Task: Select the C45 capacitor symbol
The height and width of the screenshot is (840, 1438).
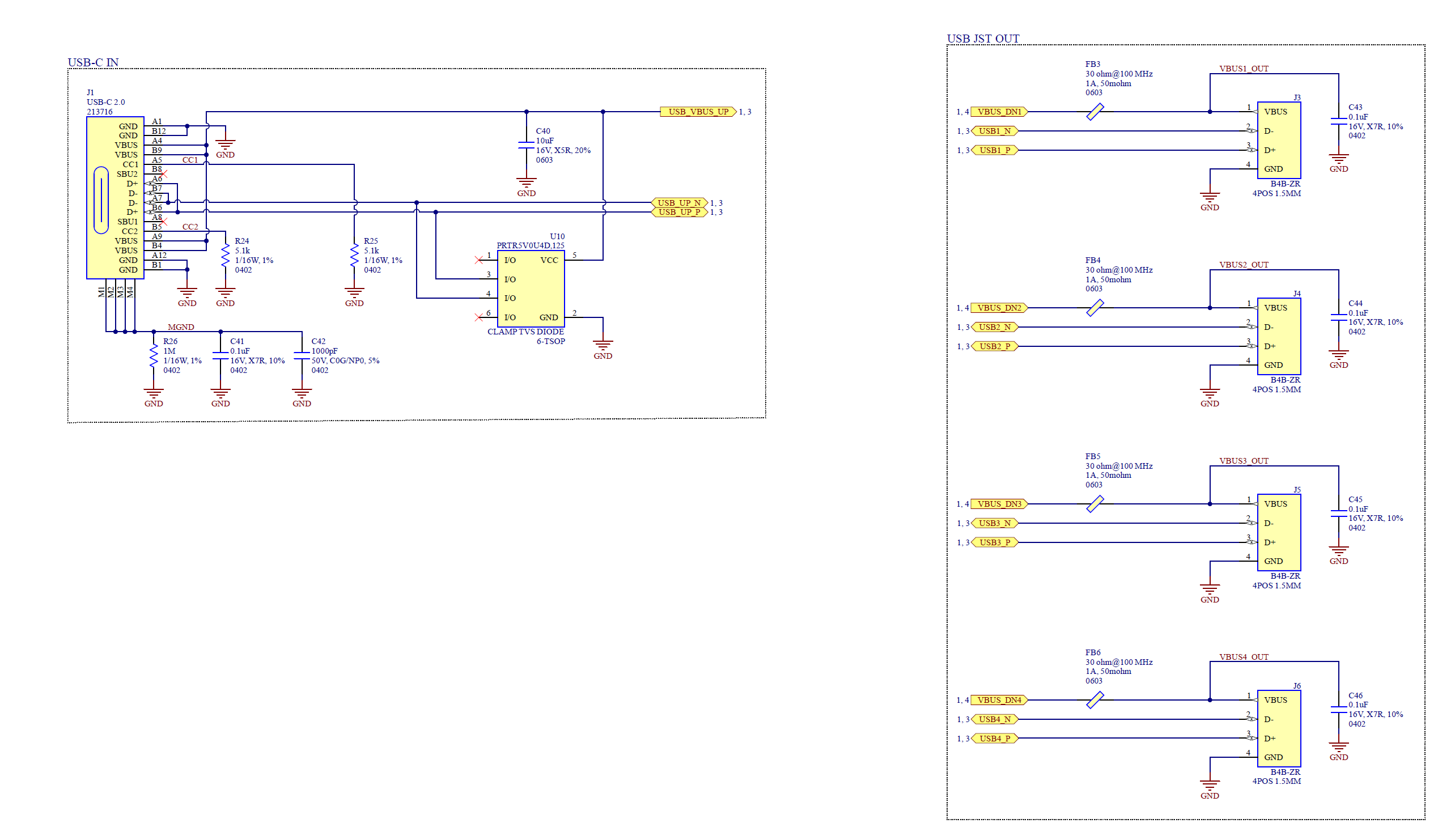Action: tap(1339, 513)
